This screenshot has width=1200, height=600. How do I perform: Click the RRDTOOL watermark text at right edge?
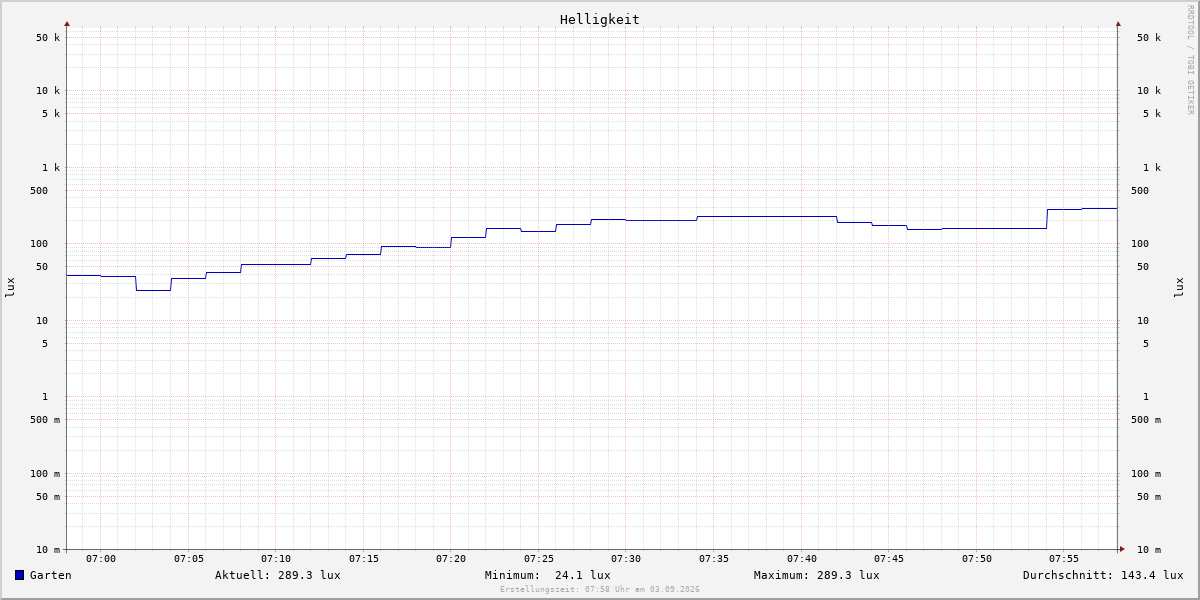pyautogui.click(x=1190, y=60)
